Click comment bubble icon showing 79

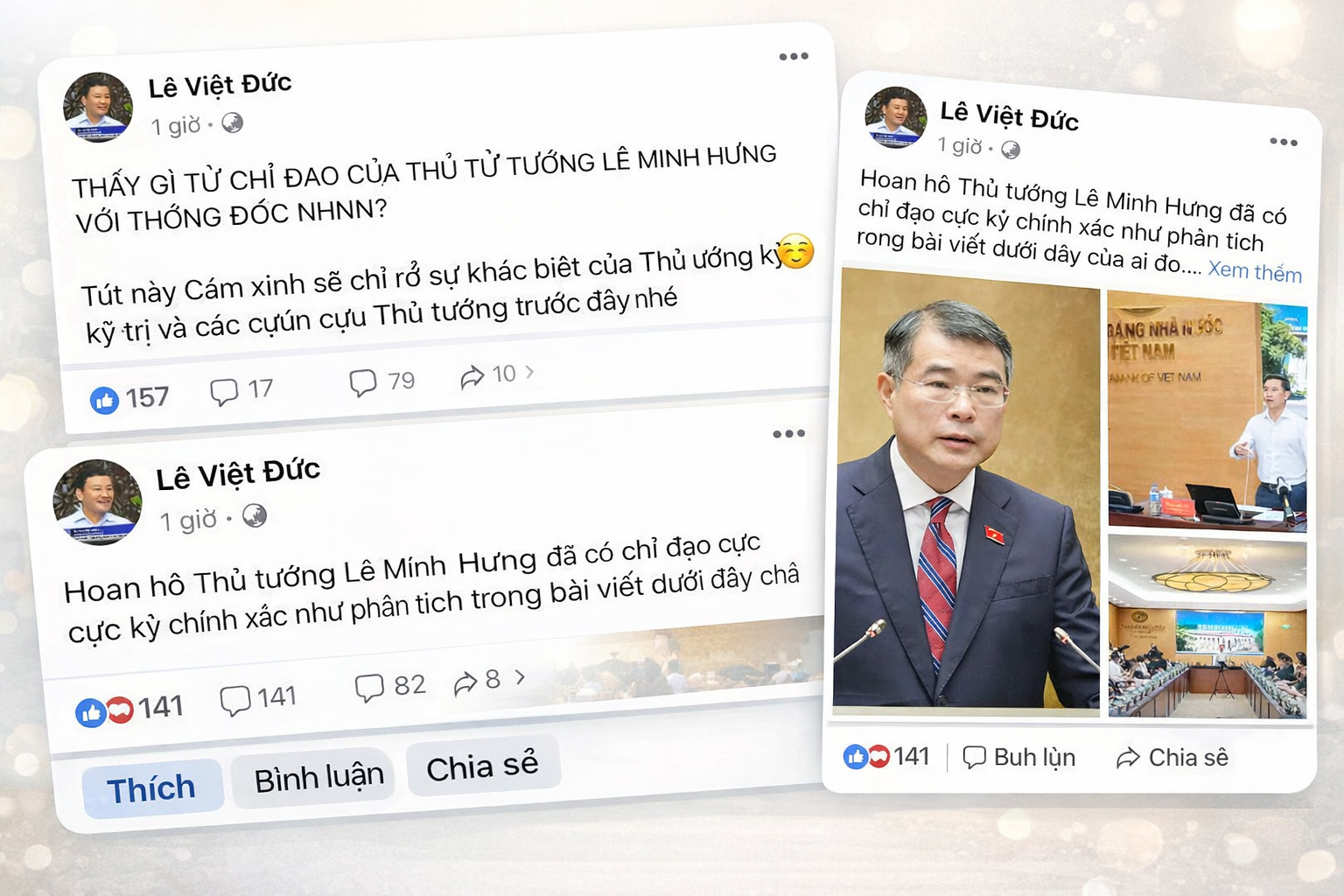tap(362, 382)
